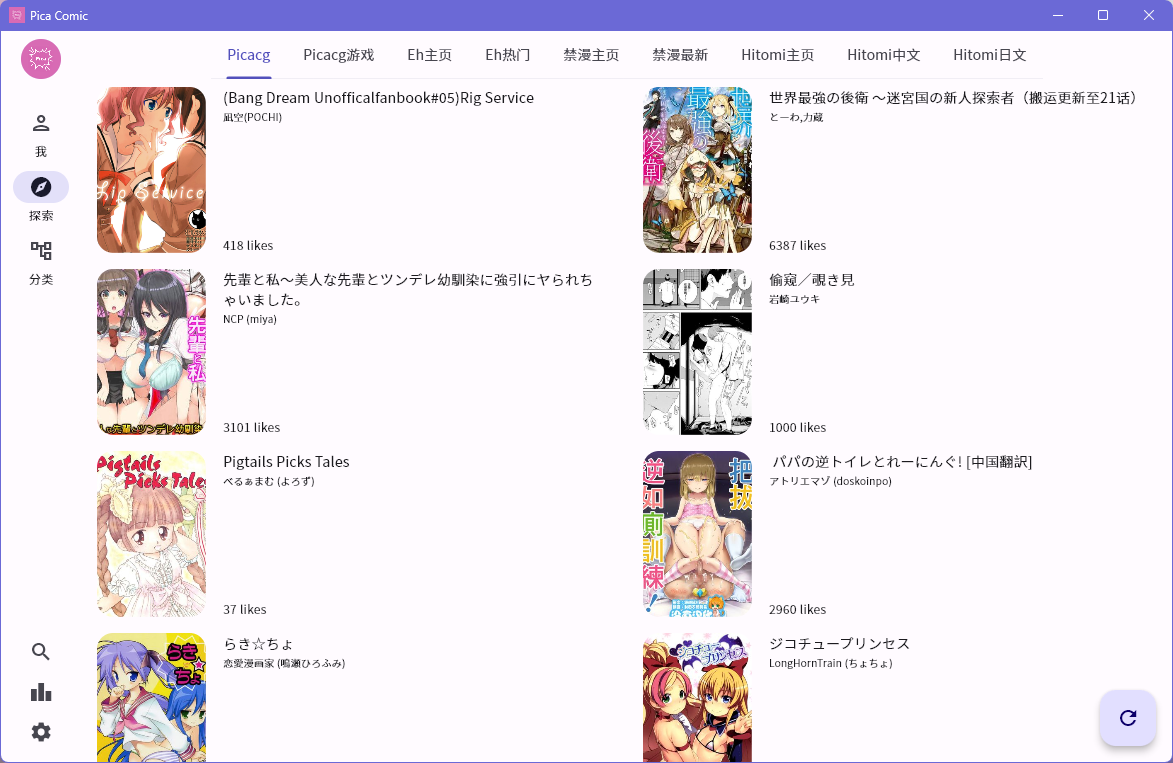This screenshot has height=763, width=1173.
Task: Click the らき☆ちょ title text
Action: pyautogui.click(x=258, y=643)
